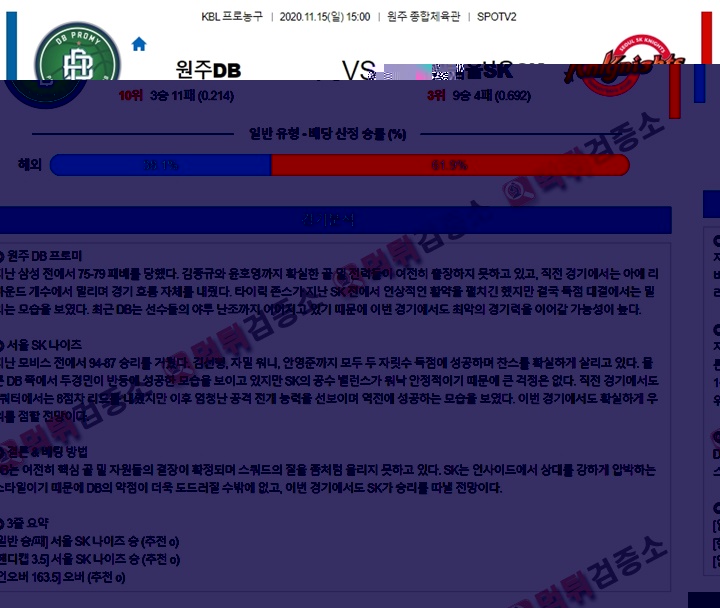
Task: Click the 언오버 163.5 오버 line
Action: click(62, 577)
